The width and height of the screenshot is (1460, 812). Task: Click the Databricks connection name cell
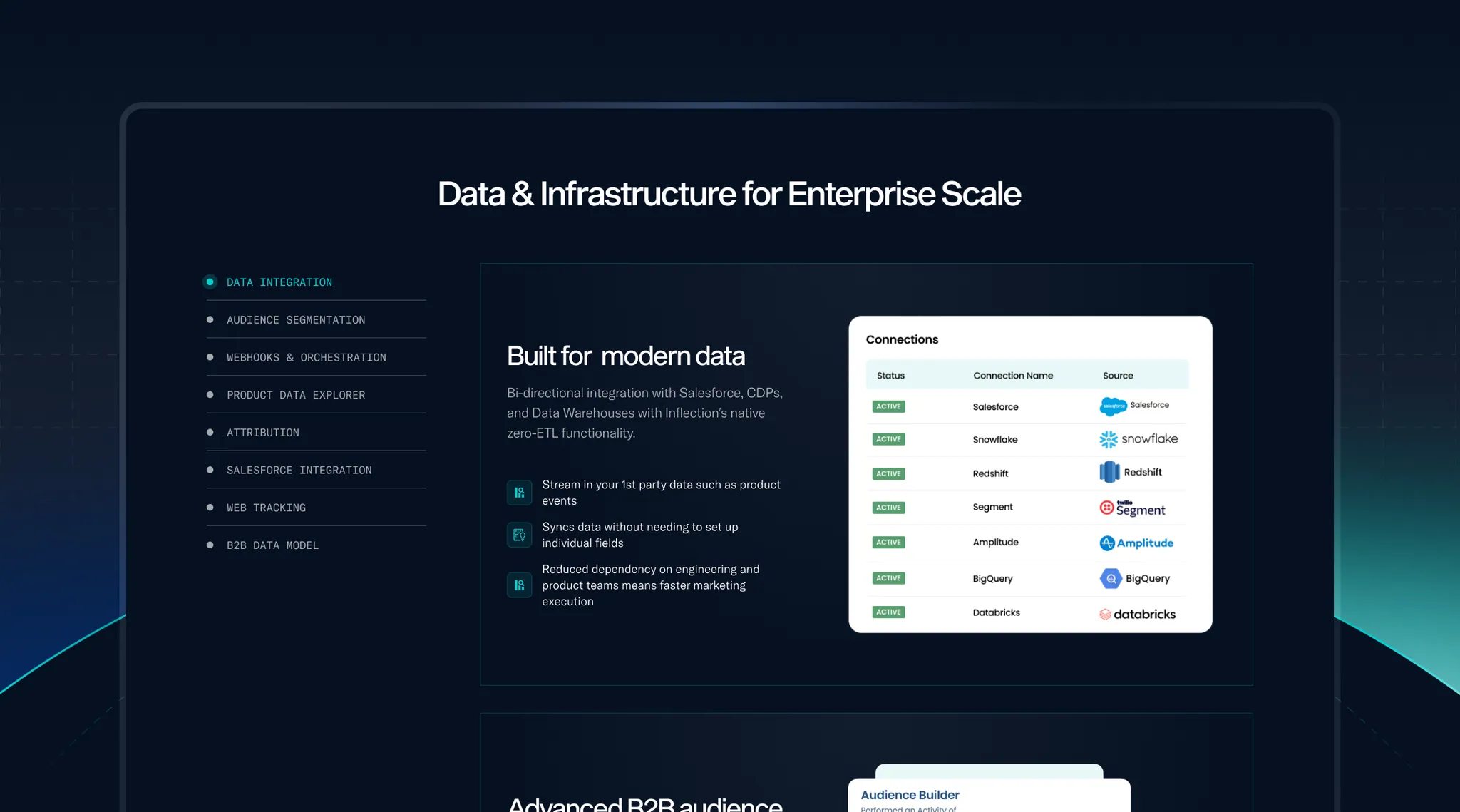996,612
